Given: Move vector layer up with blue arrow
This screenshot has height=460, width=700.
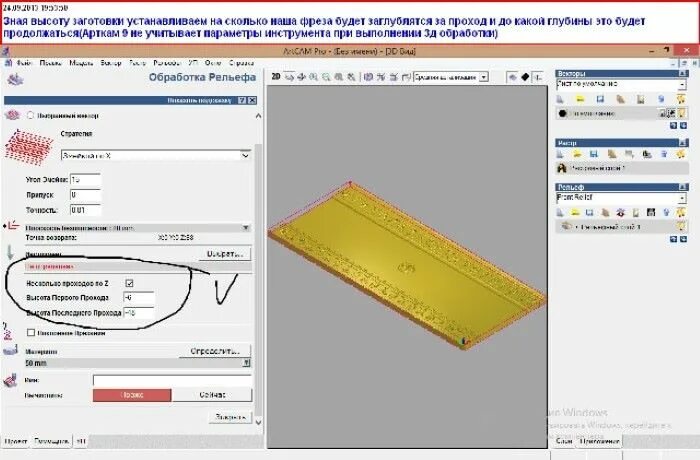Looking at the screenshot, I should (x=674, y=126).
